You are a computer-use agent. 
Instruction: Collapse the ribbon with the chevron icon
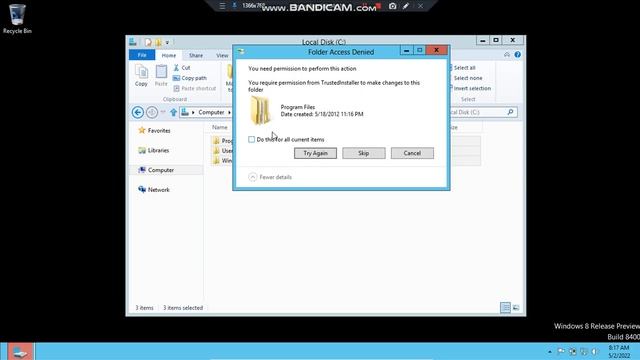pos(507,55)
